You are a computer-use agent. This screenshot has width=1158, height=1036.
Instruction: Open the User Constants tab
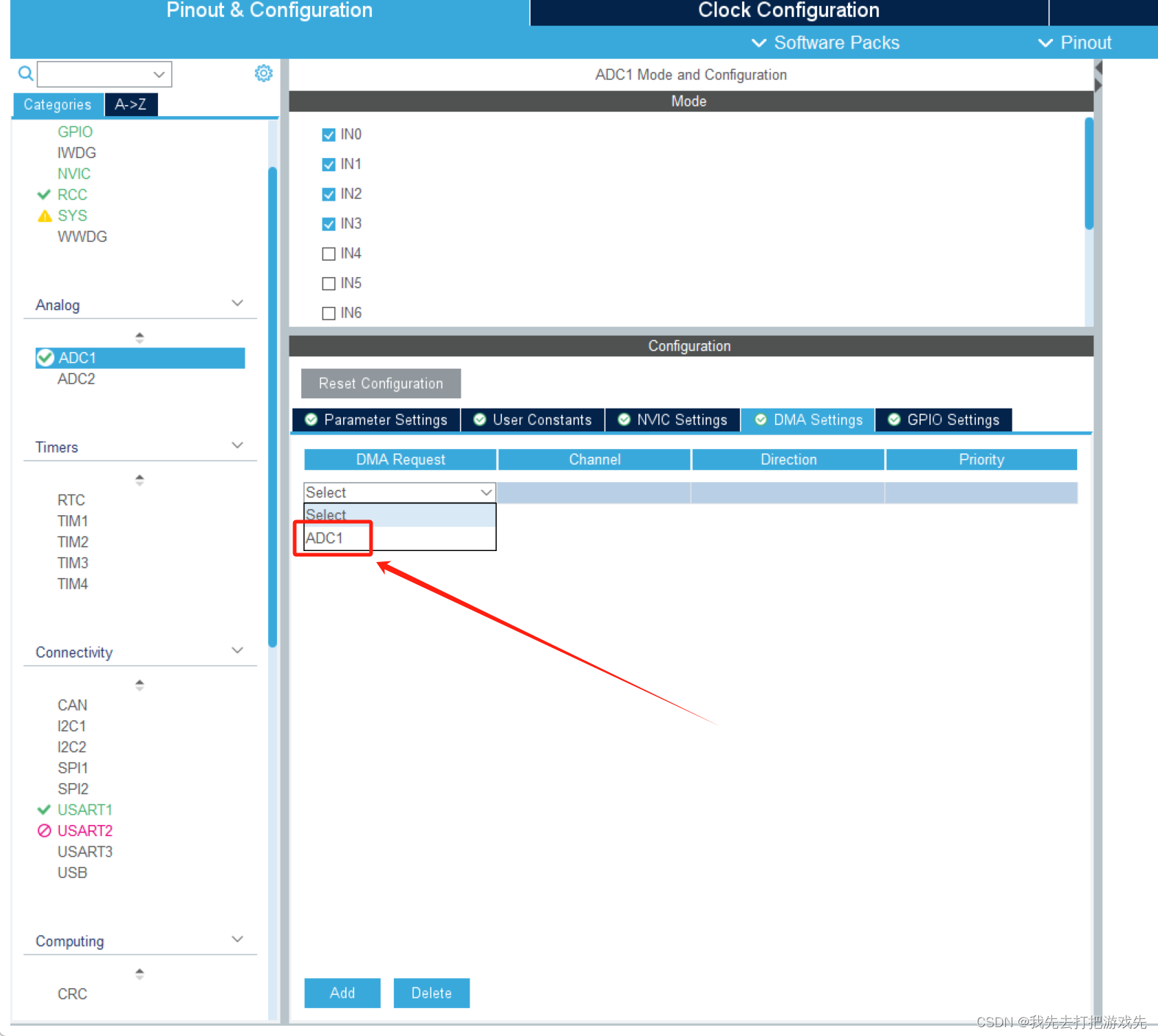click(533, 420)
